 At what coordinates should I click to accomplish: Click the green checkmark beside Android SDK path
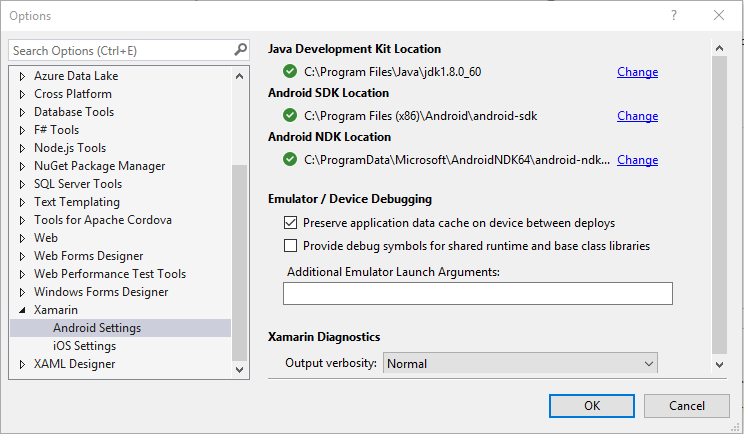click(290, 116)
